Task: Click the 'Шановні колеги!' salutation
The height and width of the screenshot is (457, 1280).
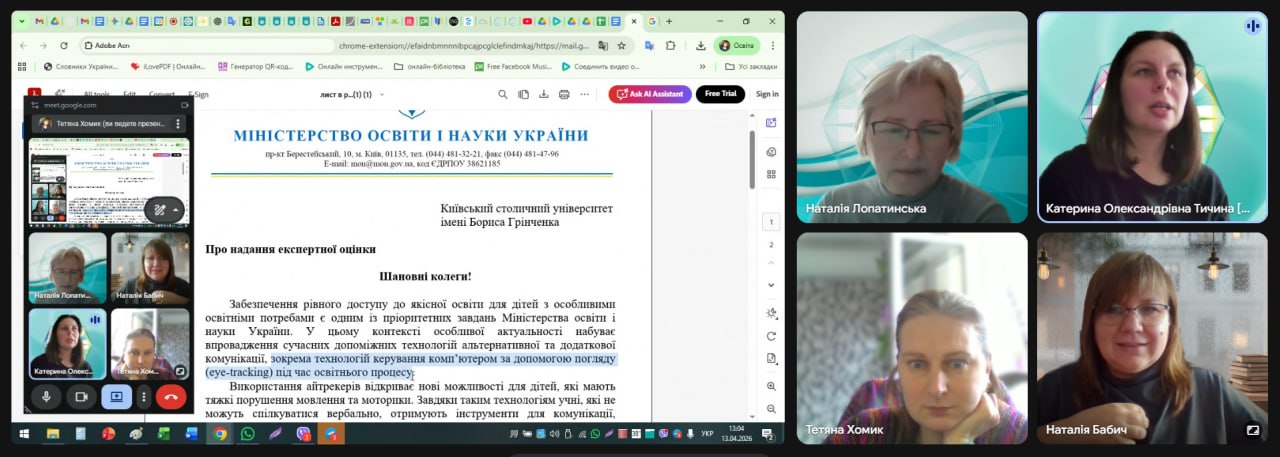Action: 425,276
